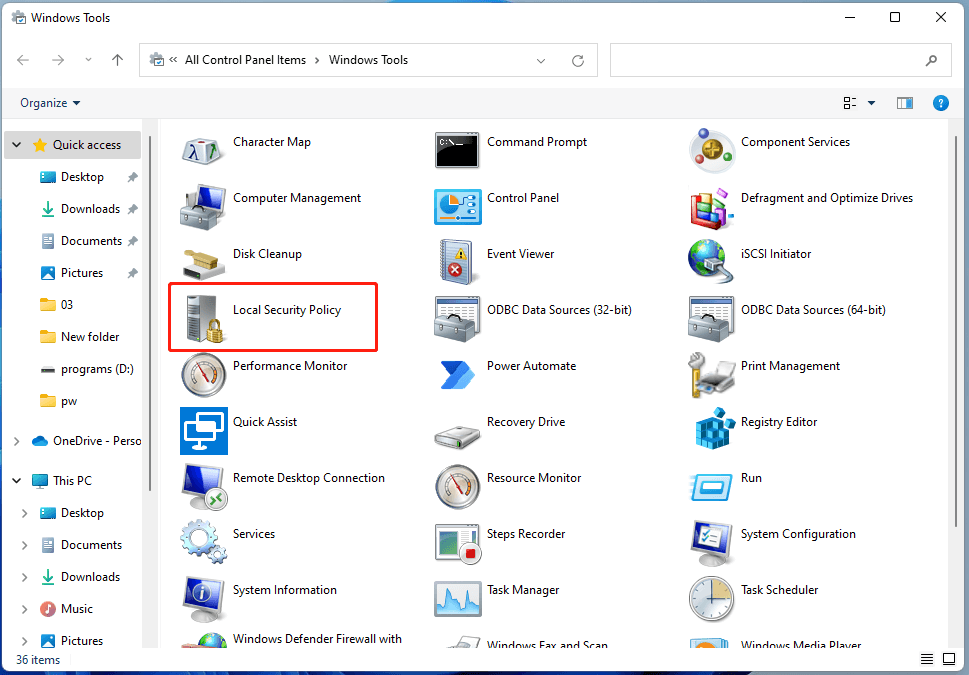The height and width of the screenshot is (675, 969).
Task: Launch the Steps Recorder icon
Action: click(x=457, y=543)
